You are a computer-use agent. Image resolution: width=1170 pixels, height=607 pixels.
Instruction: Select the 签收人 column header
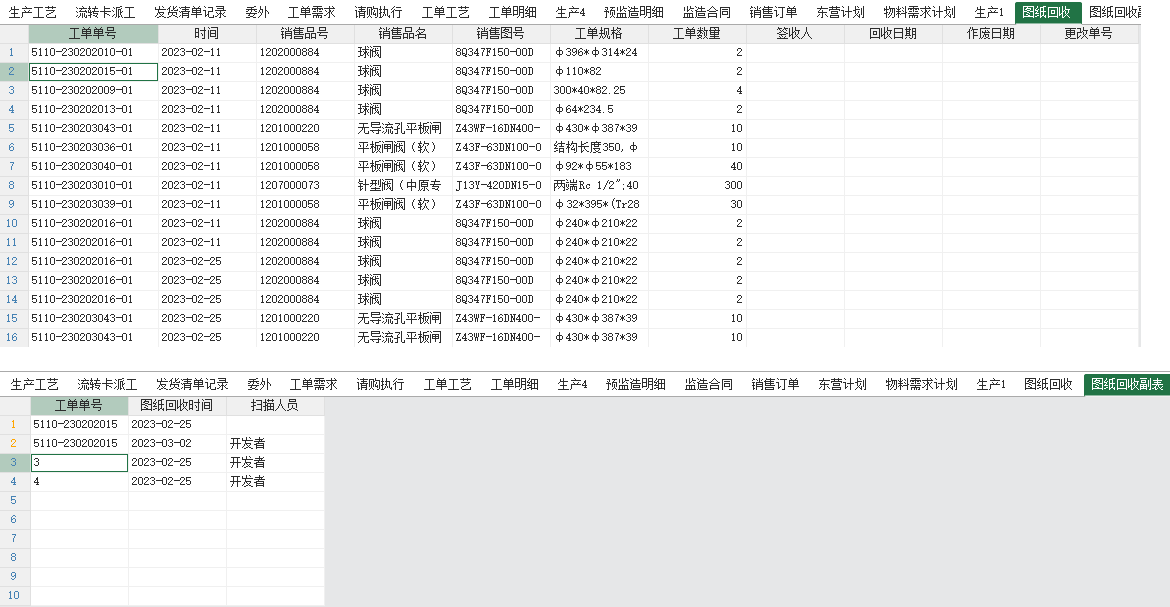coord(795,34)
